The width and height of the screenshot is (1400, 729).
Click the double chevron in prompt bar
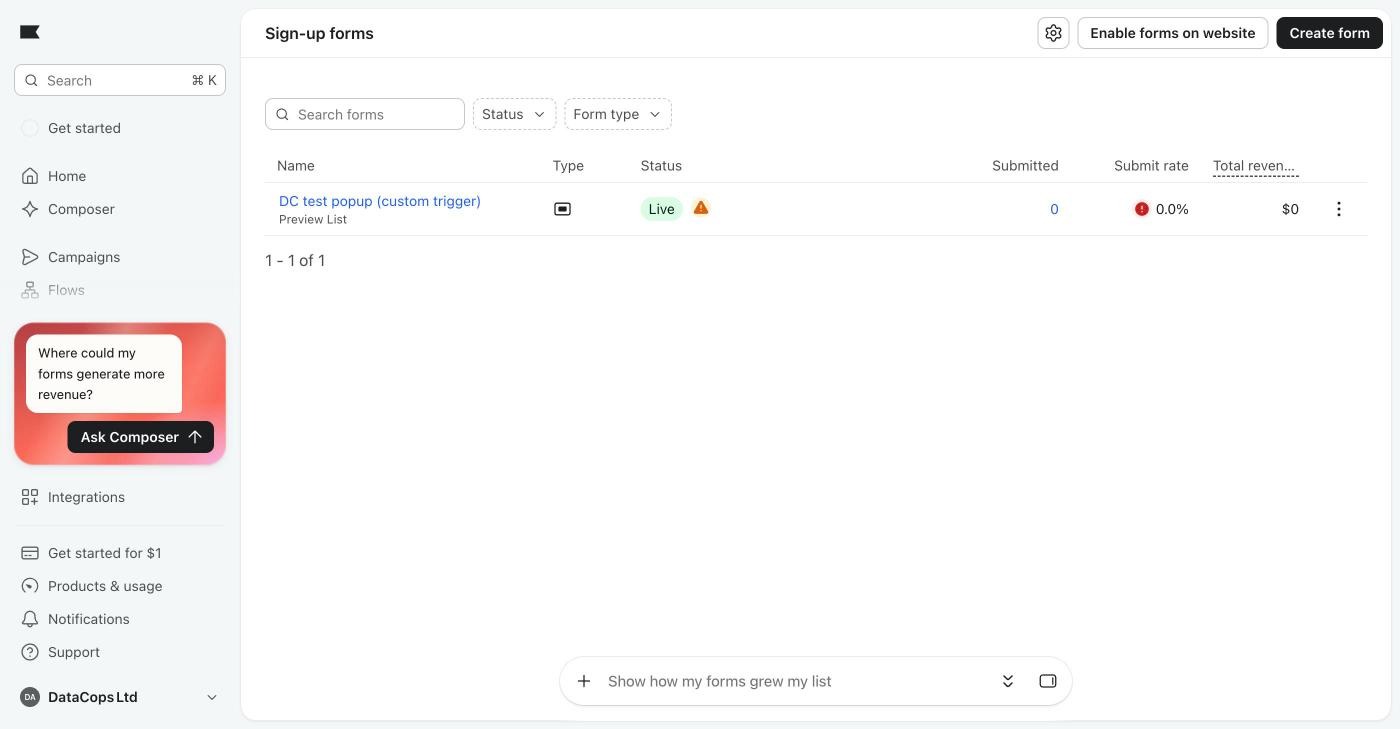coord(1008,681)
